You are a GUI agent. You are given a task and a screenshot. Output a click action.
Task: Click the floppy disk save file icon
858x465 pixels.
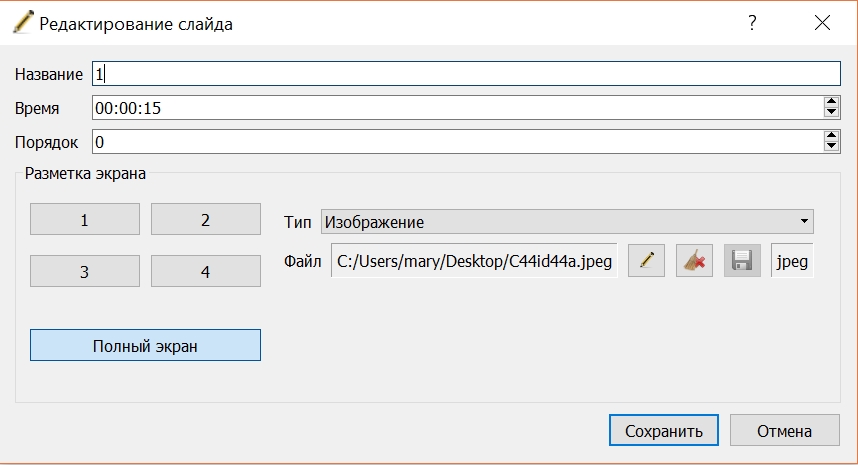tap(743, 261)
